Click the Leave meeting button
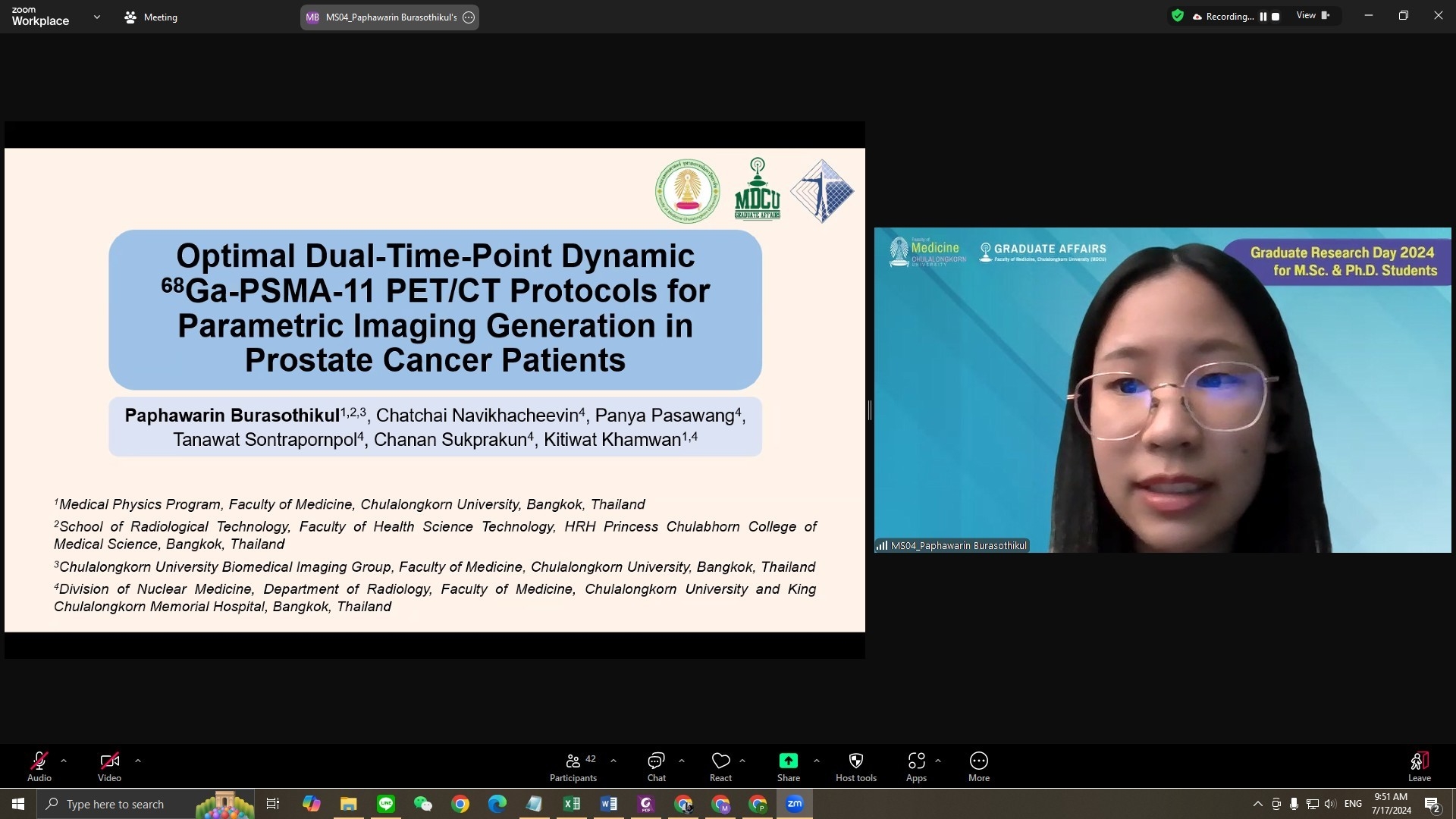The width and height of the screenshot is (1456, 819). coord(1419,766)
